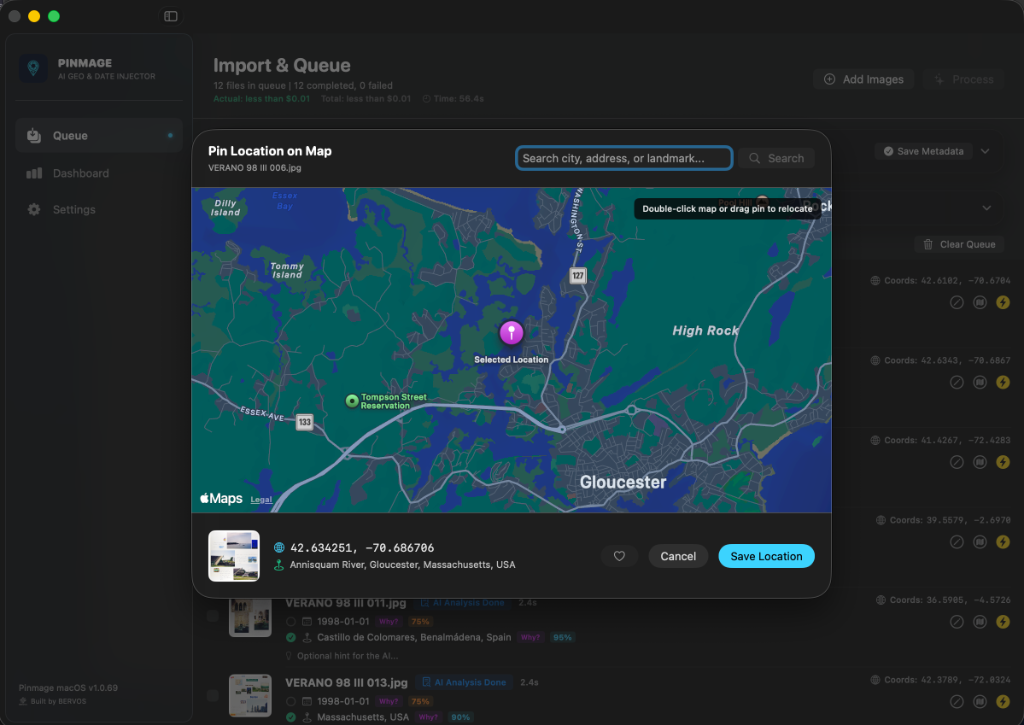Screen dimensions: 1024x725
Task: Open the Queue section in the sidebar
Action: [99, 135]
